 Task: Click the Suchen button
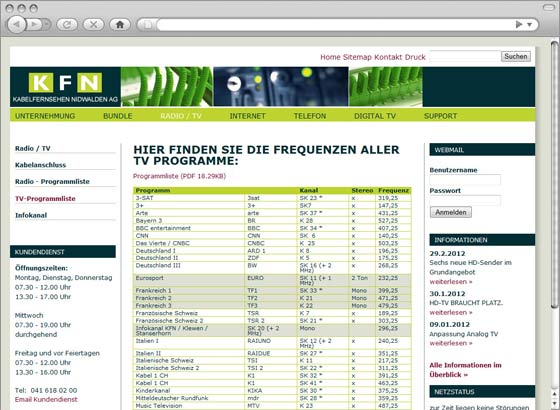point(516,56)
